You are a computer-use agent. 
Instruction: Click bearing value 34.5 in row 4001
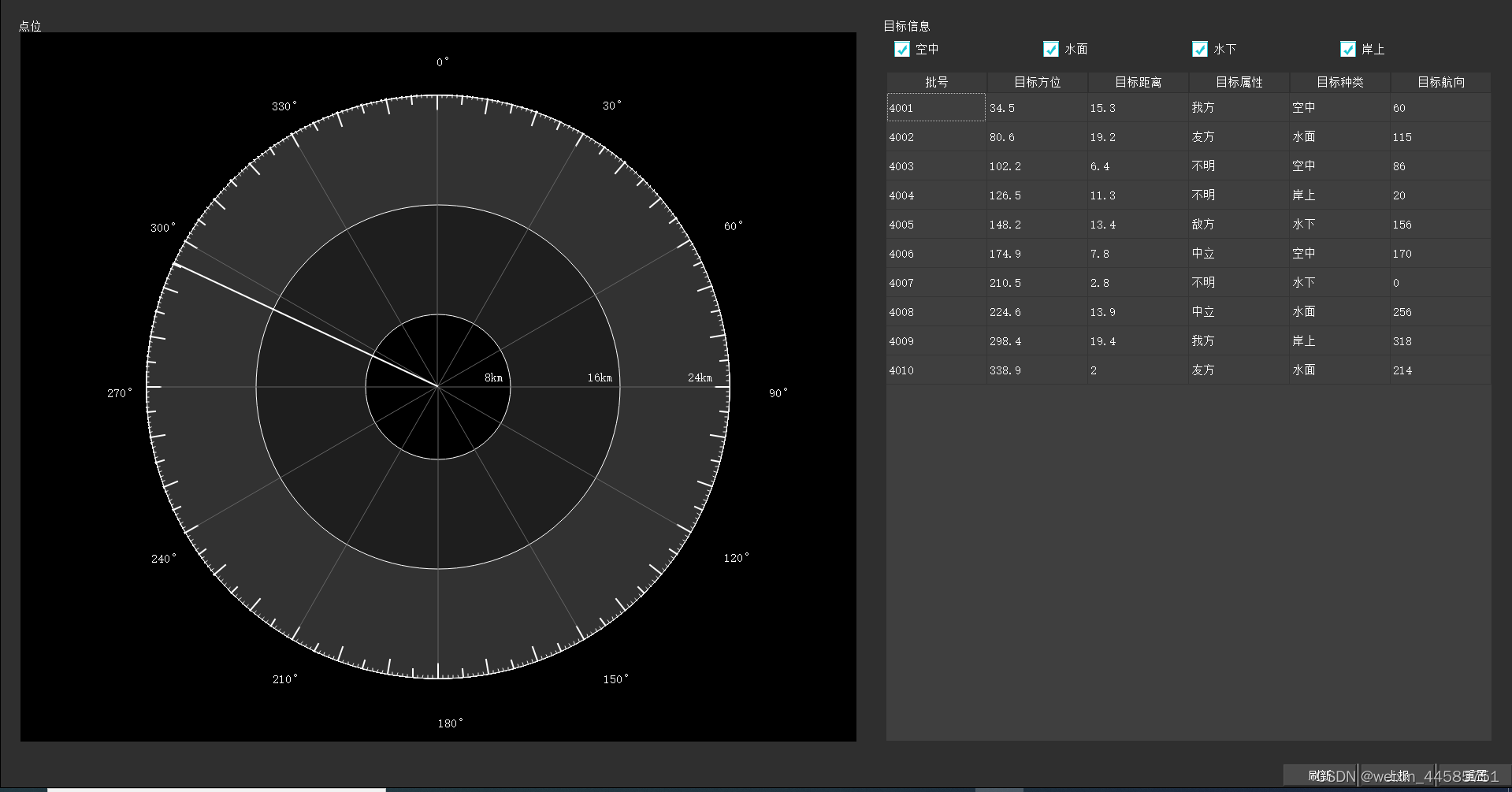coord(1038,108)
